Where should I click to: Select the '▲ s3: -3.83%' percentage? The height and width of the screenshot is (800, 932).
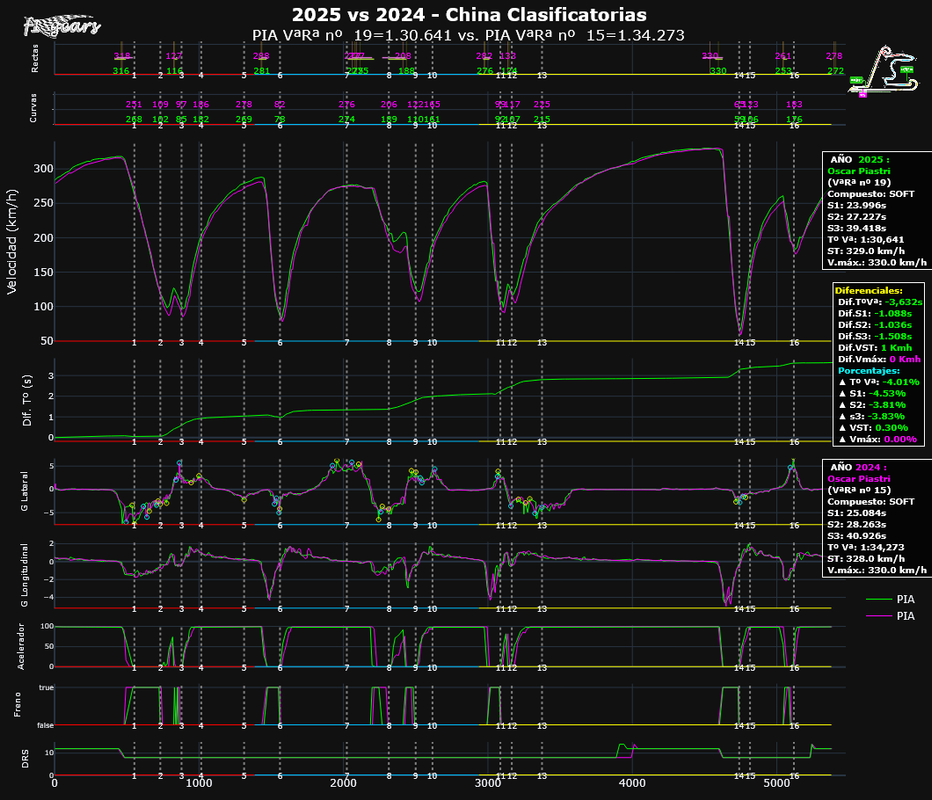point(871,416)
